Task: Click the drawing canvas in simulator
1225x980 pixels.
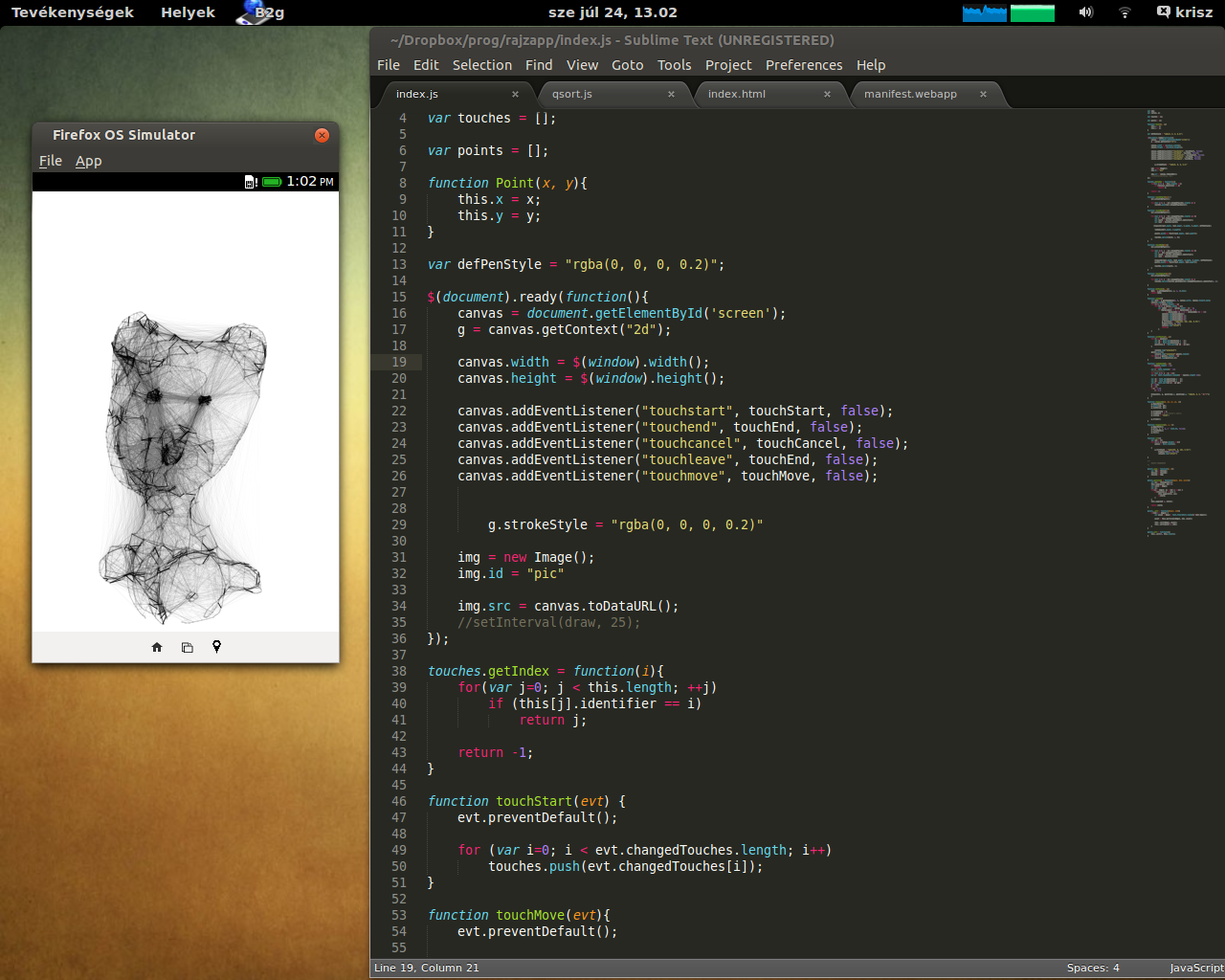Action: [x=186, y=412]
